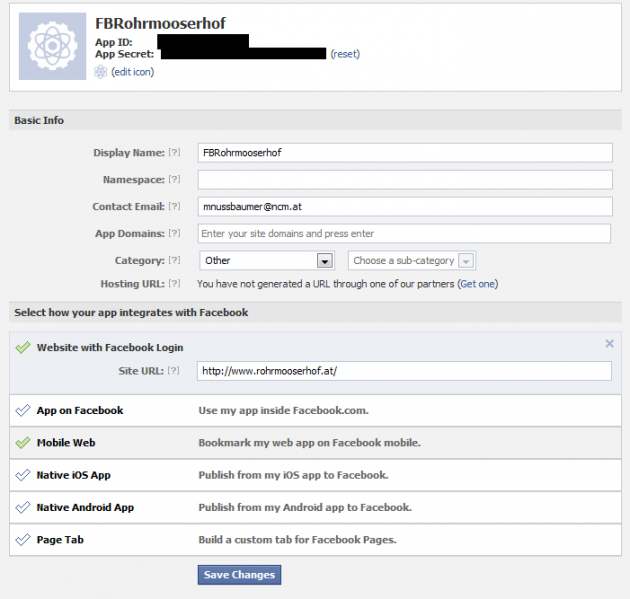Image resolution: width=630 pixels, height=599 pixels.
Task: Click the Save Changes button
Action: point(239,575)
